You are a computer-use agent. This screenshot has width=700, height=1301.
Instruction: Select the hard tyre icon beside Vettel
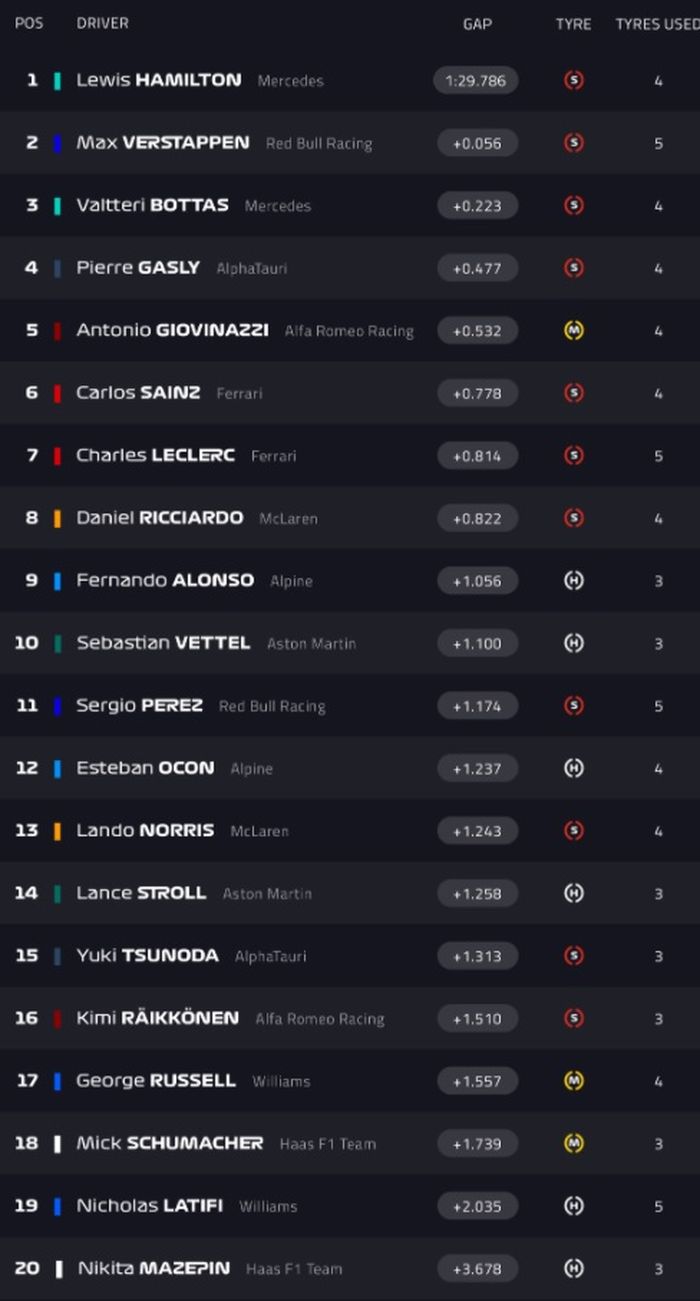coord(573,643)
